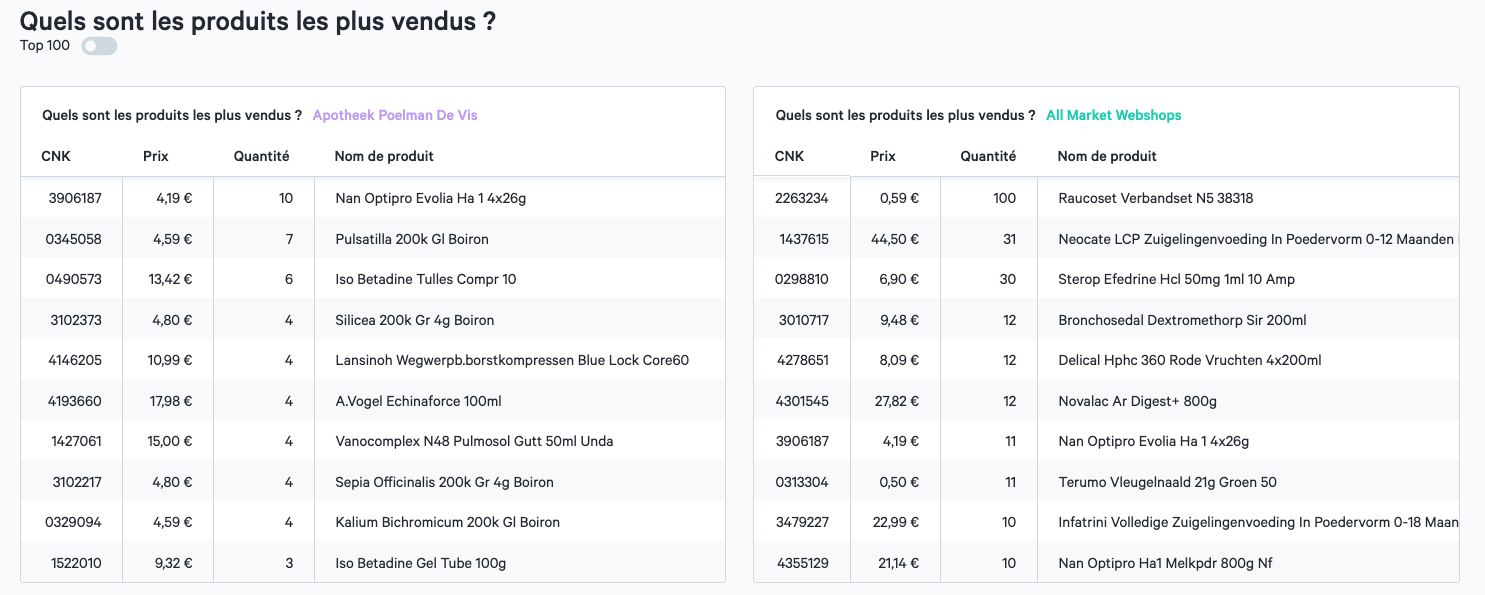
Task: Click CNK 3010717 cell
Action: click(x=804, y=320)
